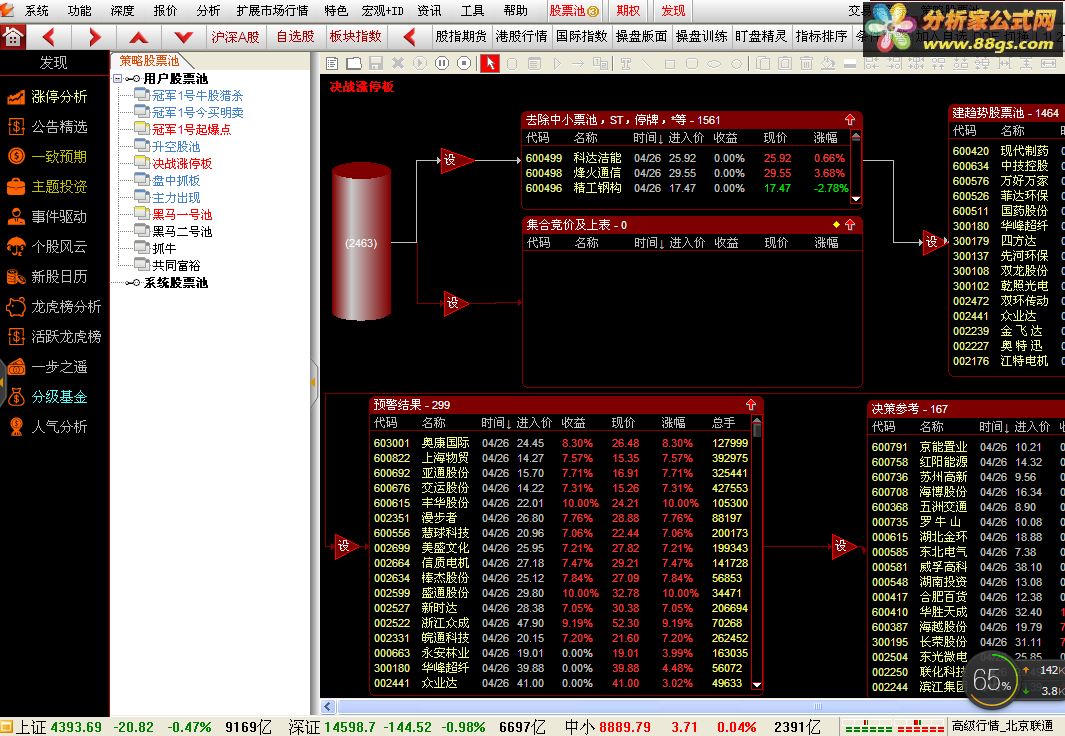Click the delete X icon in editor toolbar

[398, 63]
